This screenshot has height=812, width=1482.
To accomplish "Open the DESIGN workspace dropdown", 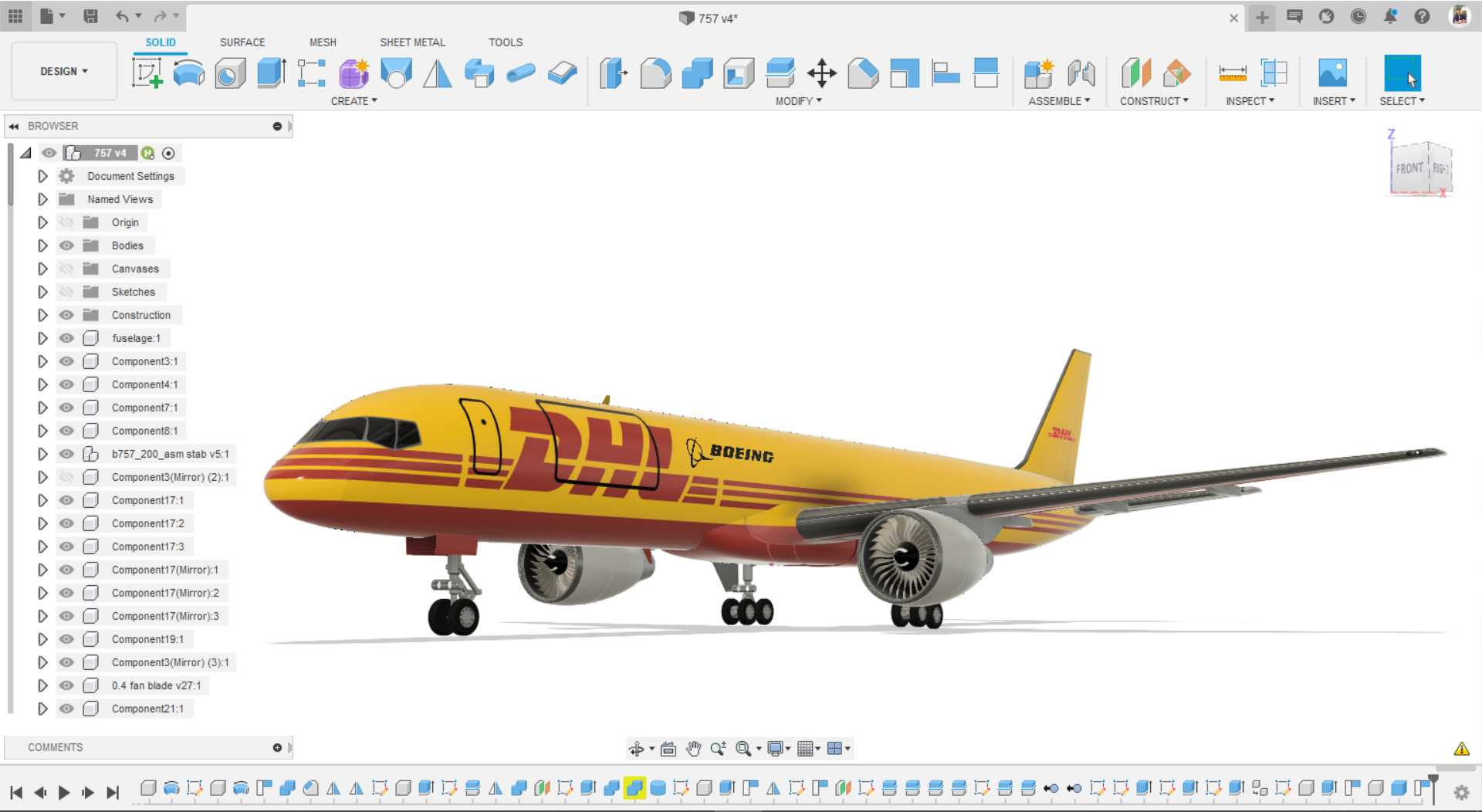I will pyautogui.click(x=64, y=71).
